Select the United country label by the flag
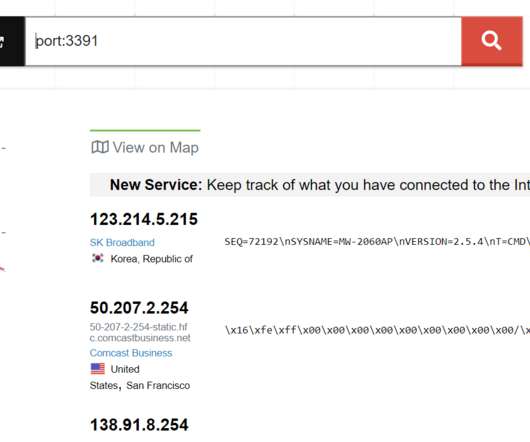The image size is (530, 442). [x=125, y=369]
